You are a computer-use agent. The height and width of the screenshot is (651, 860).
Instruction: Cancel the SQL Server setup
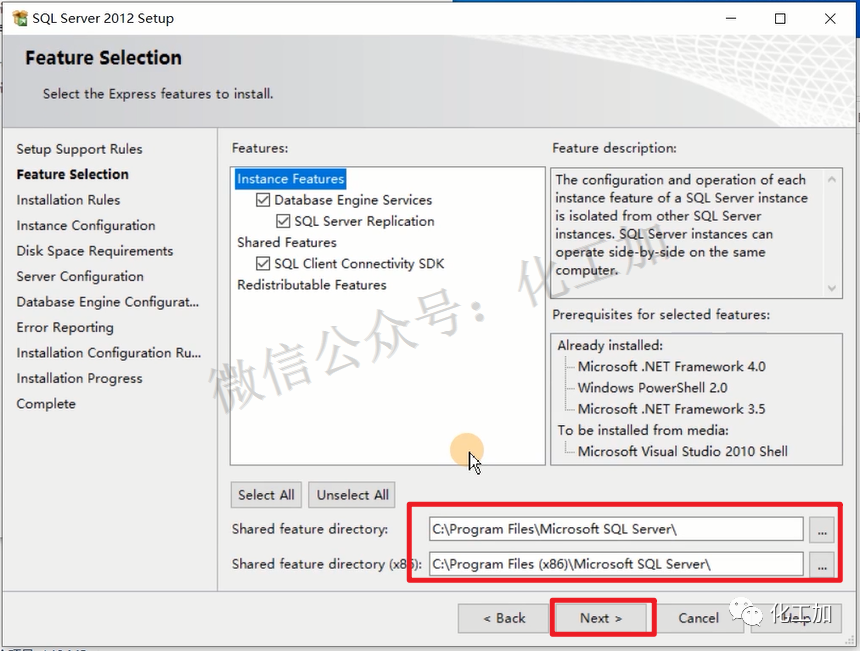pyautogui.click(x=698, y=618)
